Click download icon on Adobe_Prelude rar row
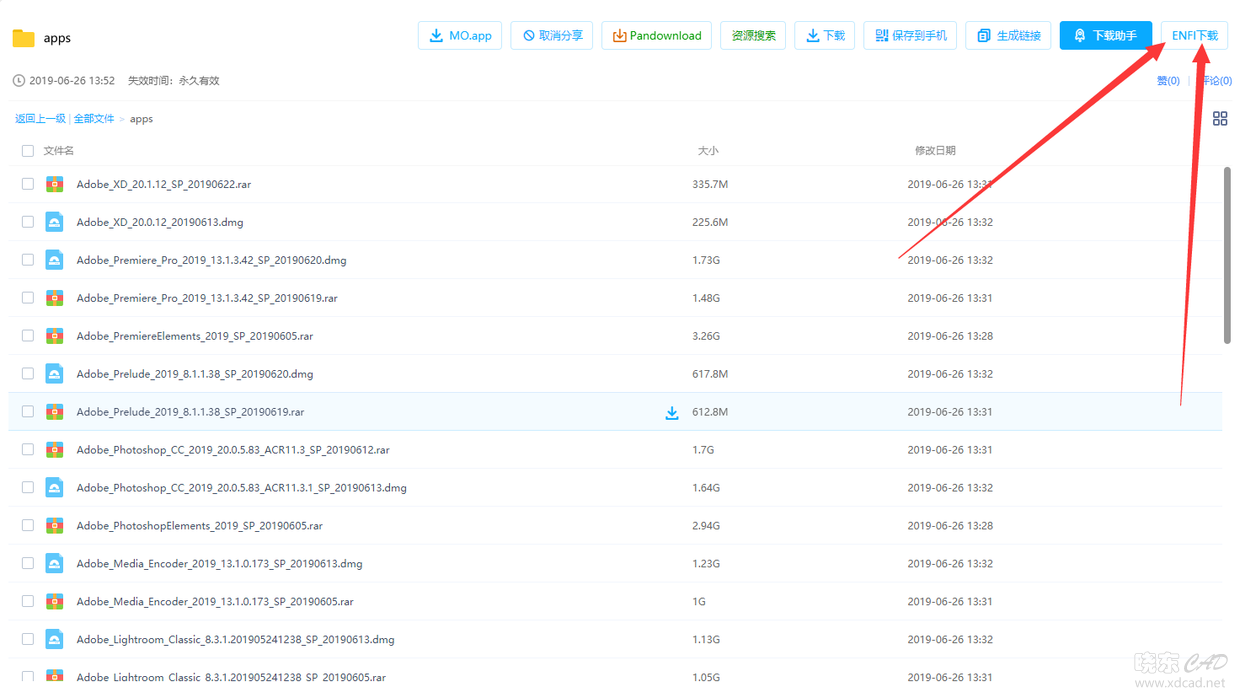The width and height of the screenshot is (1240, 698). click(x=672, y=412)
